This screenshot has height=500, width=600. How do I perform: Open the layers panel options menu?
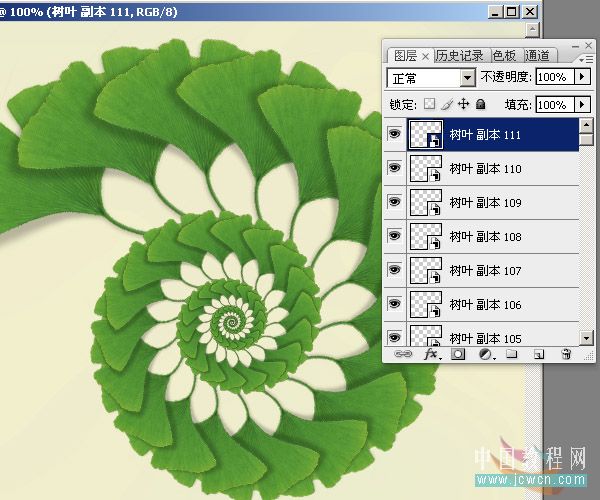(586, 60)
